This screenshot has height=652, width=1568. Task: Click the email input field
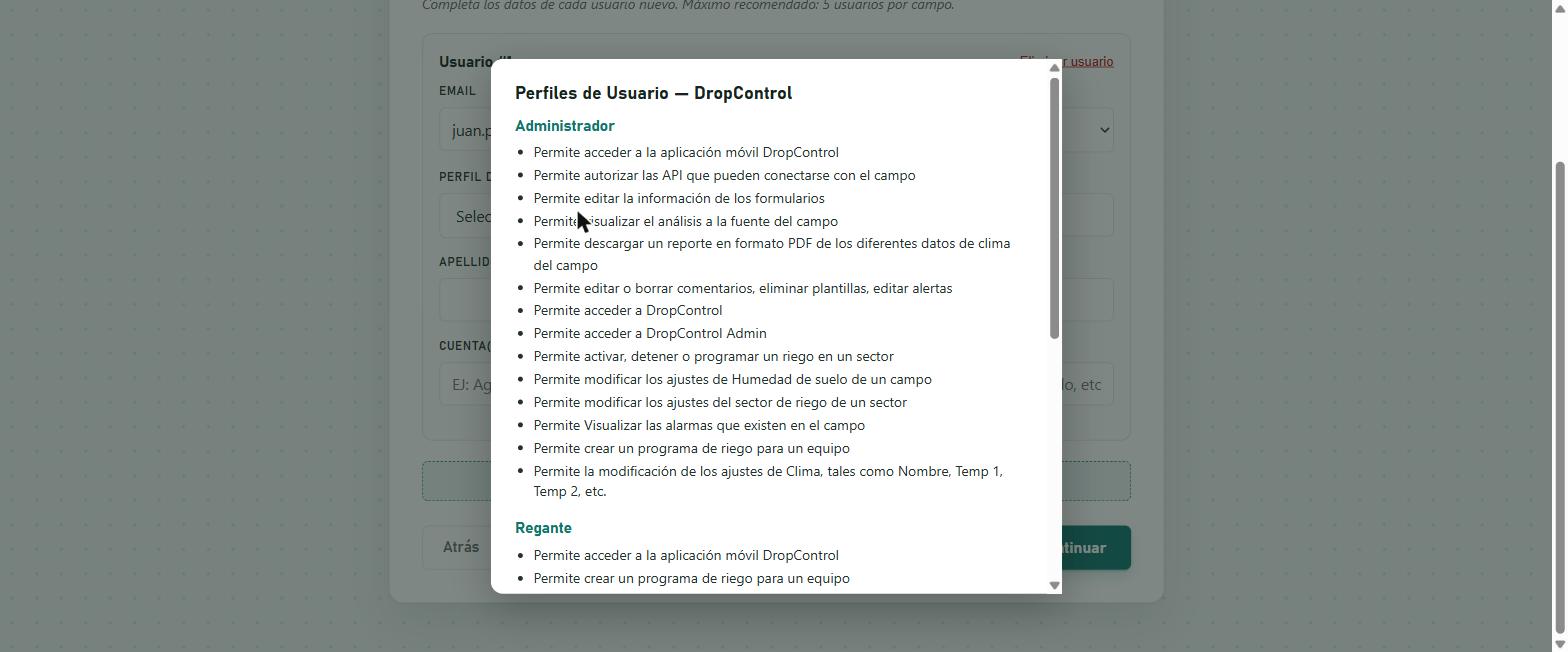pyautogui.click(x=466, y=130)
